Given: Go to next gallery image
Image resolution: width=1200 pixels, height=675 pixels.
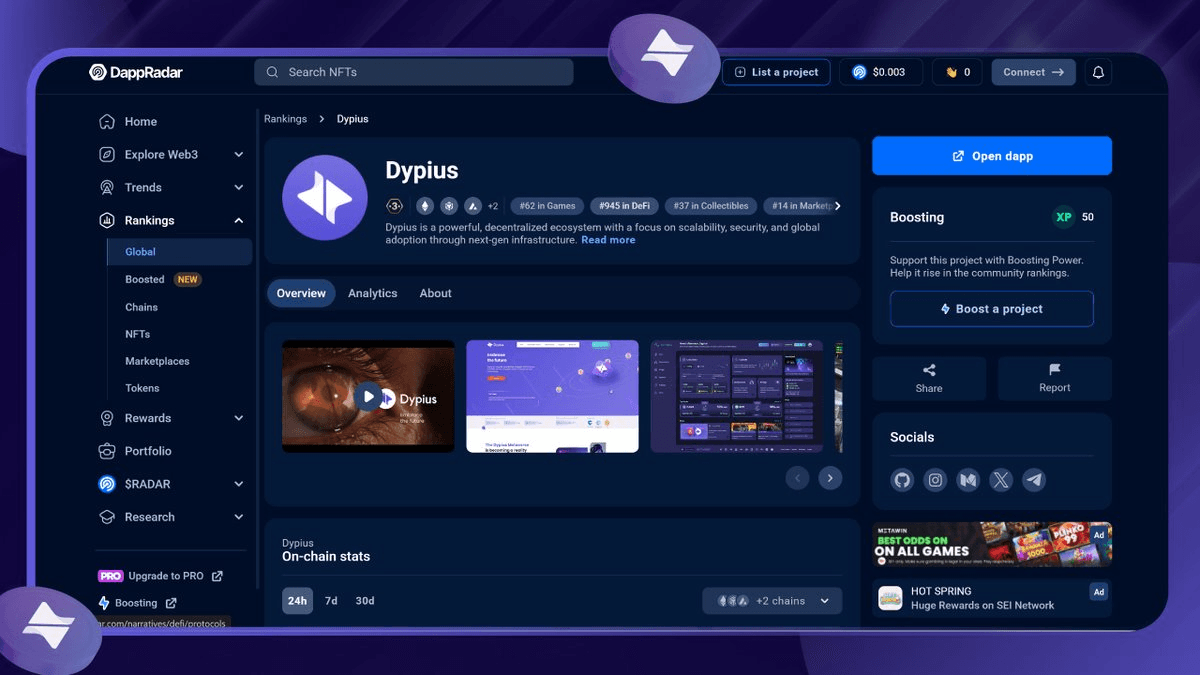Looking at the screenshot, I should coord(830,478).
